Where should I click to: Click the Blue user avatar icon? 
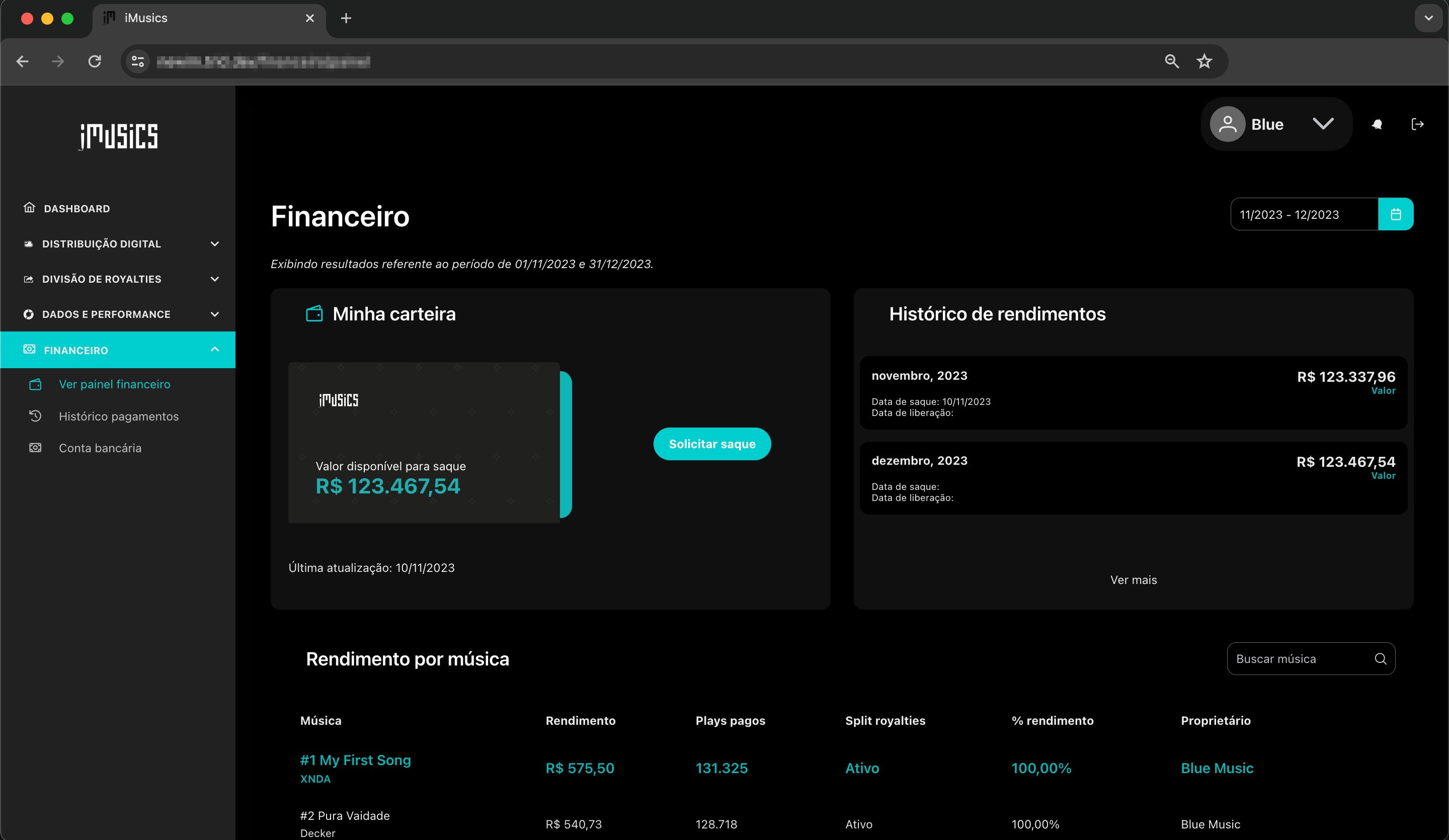pyautogui.click(x=1227, y=124)
